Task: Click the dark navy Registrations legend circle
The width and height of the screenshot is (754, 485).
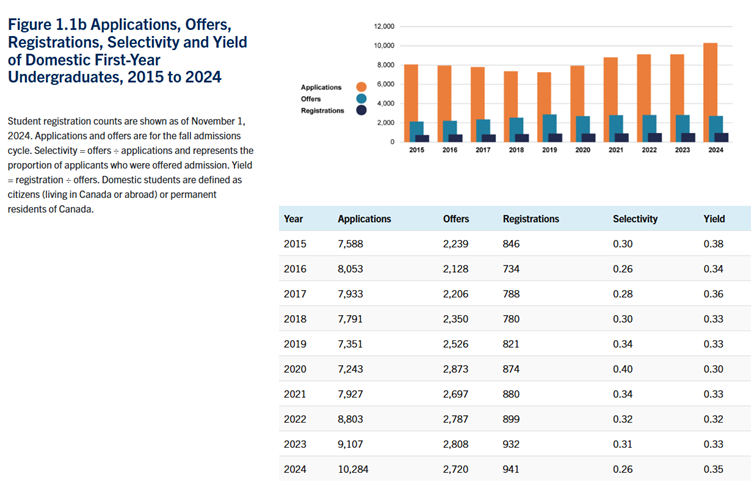Action: point(361,111)
